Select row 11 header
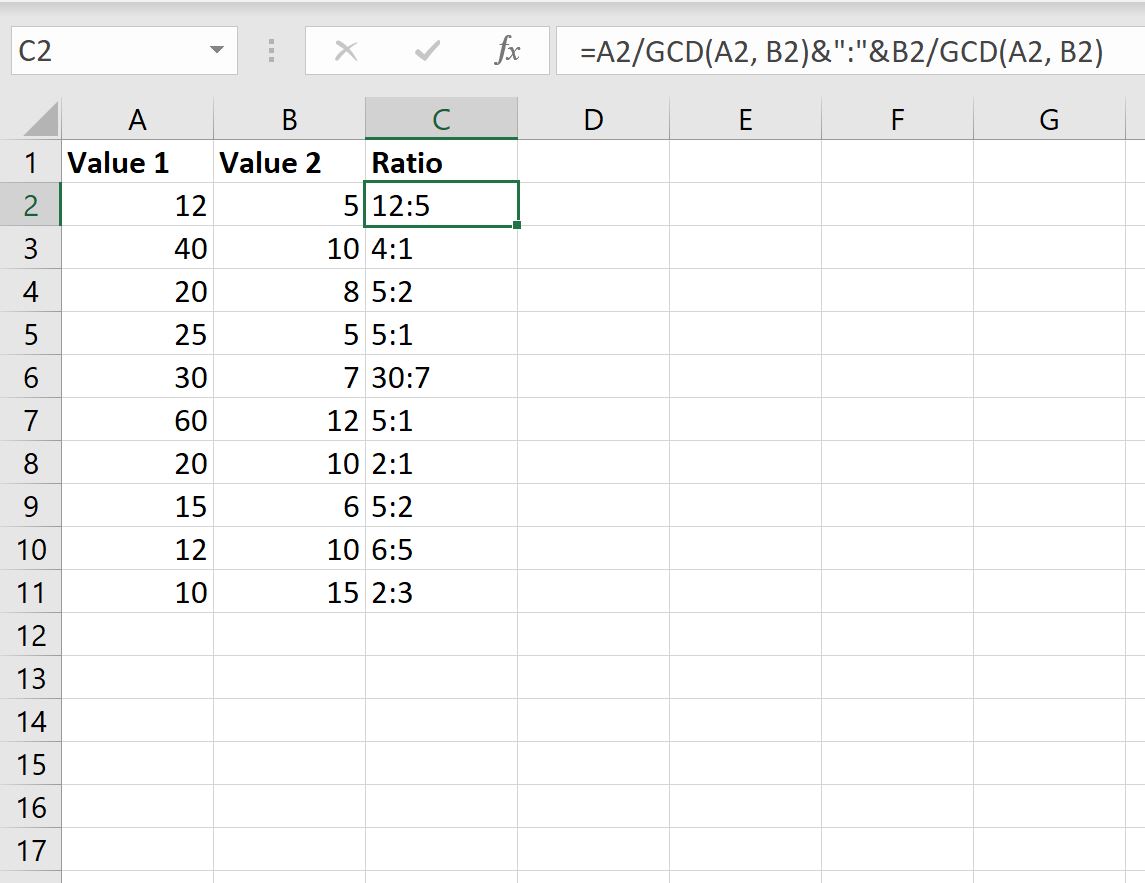The height and width of the screenshot is (883, 1145). (x=32, y=592)
